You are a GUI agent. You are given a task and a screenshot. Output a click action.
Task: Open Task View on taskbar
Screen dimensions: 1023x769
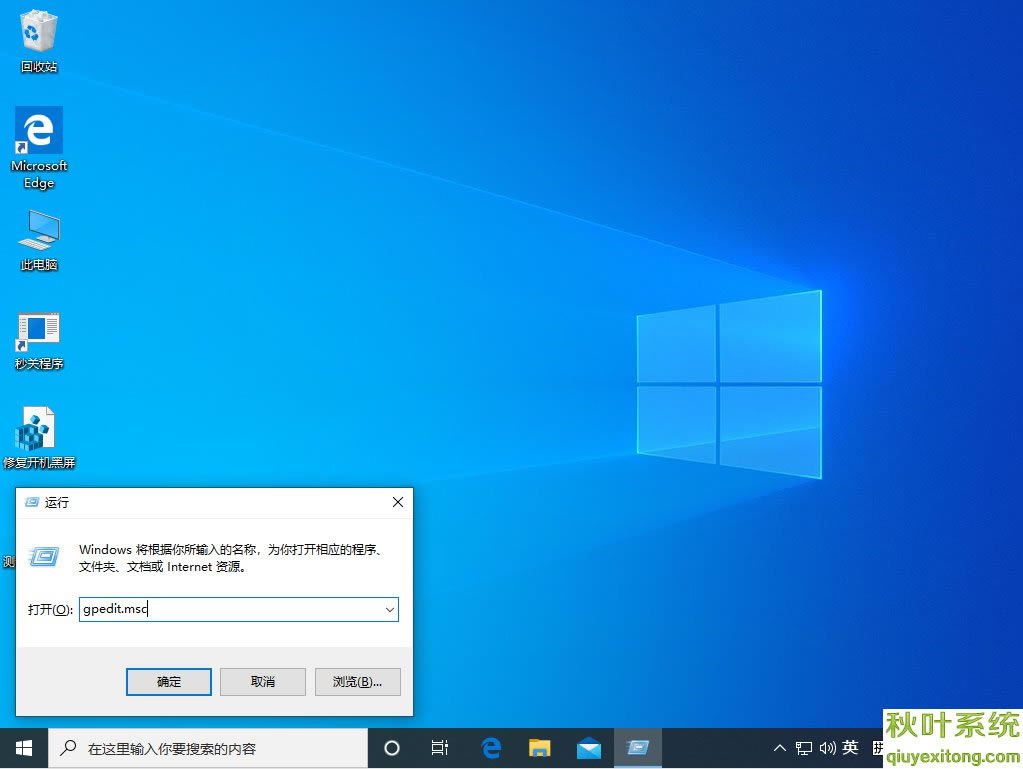pos(440,748)
